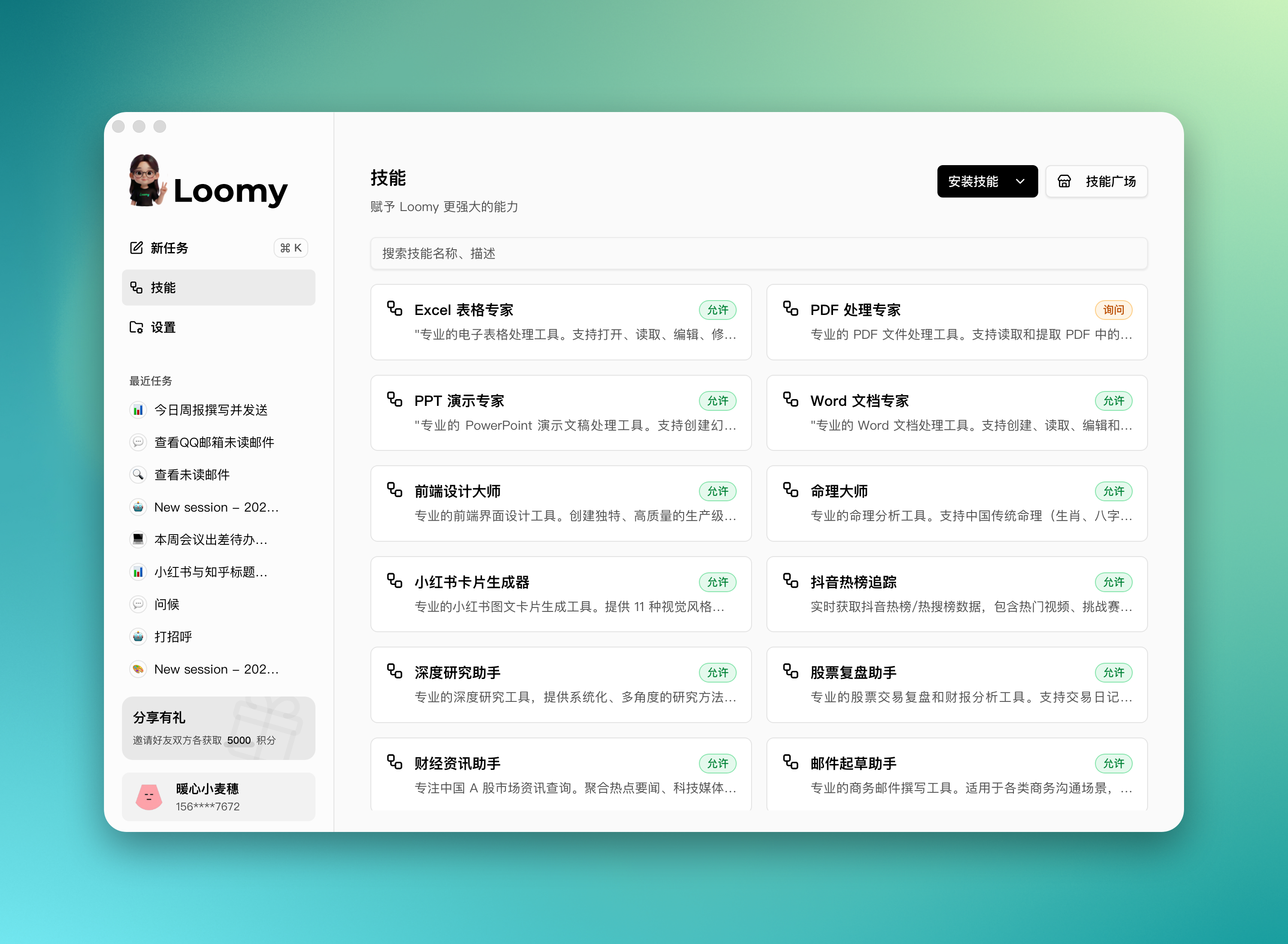
Task: Toggle the 询问 badge on PDF 处理专家
Action: pos(1113,310)
